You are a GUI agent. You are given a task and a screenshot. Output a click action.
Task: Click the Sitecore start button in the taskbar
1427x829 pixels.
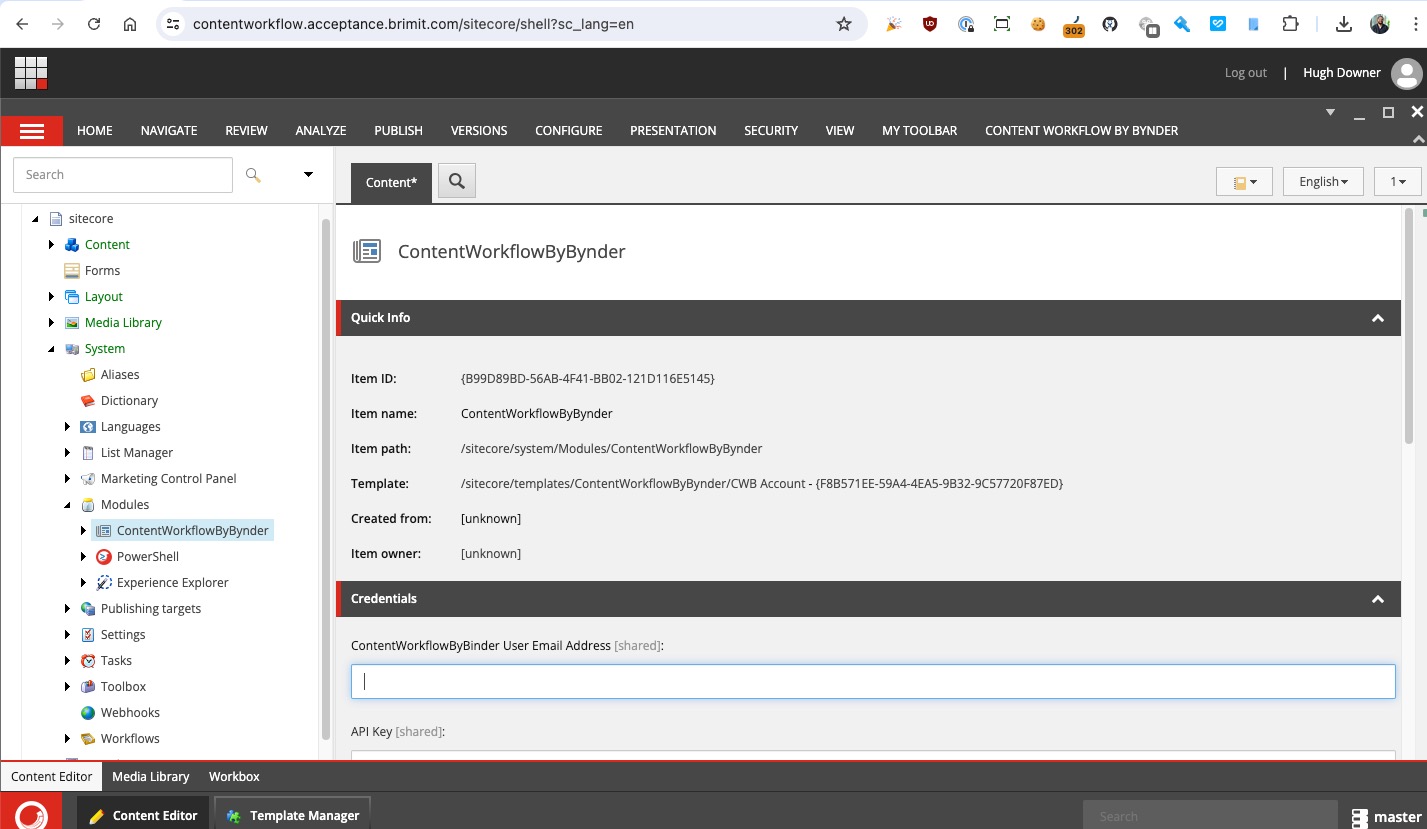tap(31, 813)
